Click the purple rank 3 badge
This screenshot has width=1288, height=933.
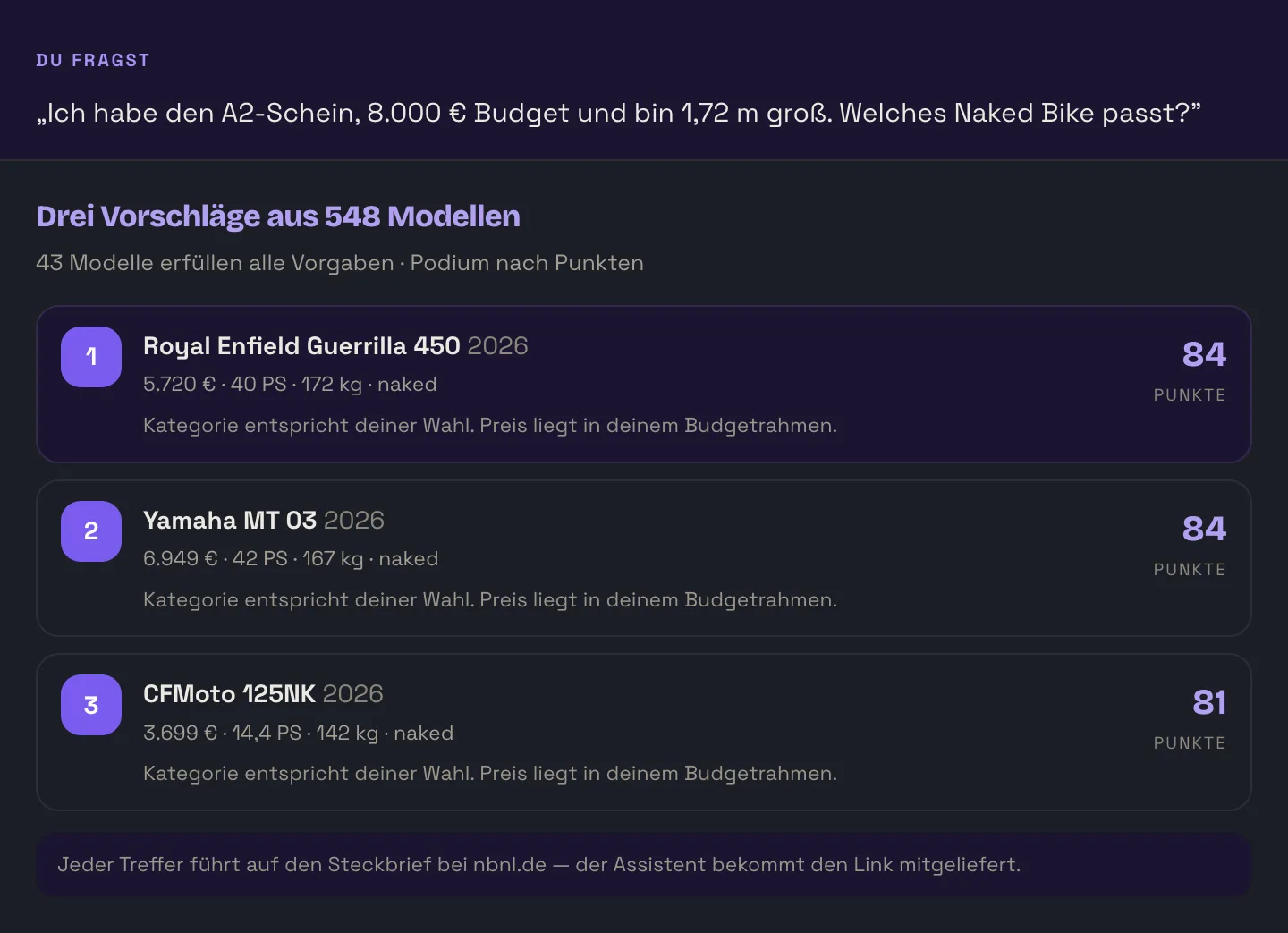pos(91,705)
